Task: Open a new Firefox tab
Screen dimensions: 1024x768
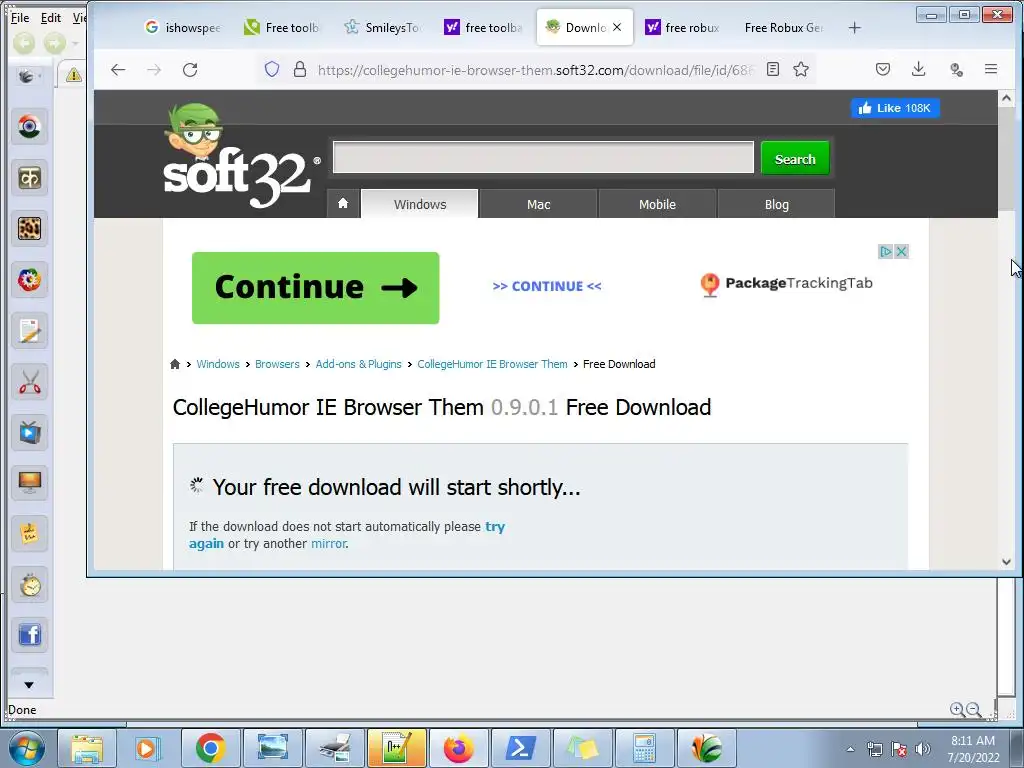Action: pos(854,27)
